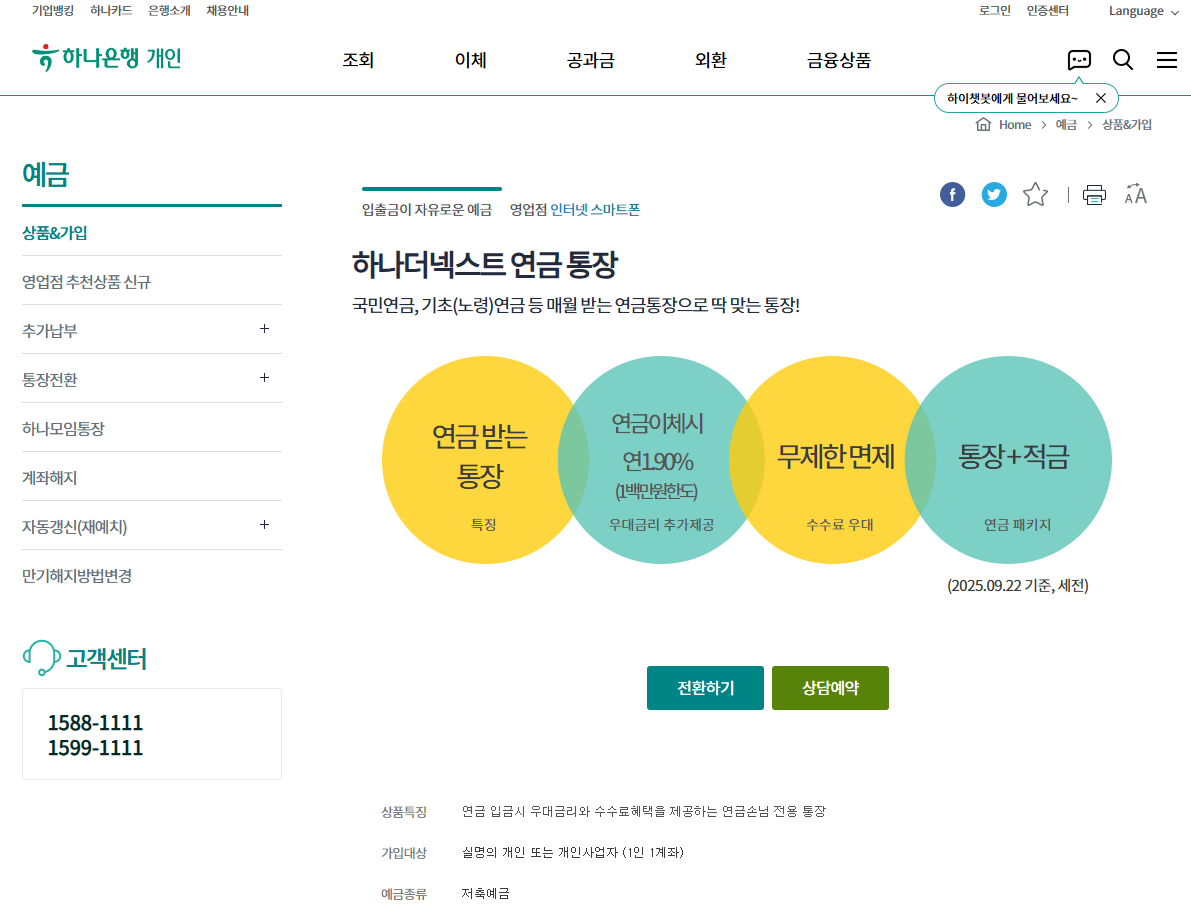1191x906 pixels.
Task: Select 만기해지방법변경 in the sidebar
Action: [77, 576]
